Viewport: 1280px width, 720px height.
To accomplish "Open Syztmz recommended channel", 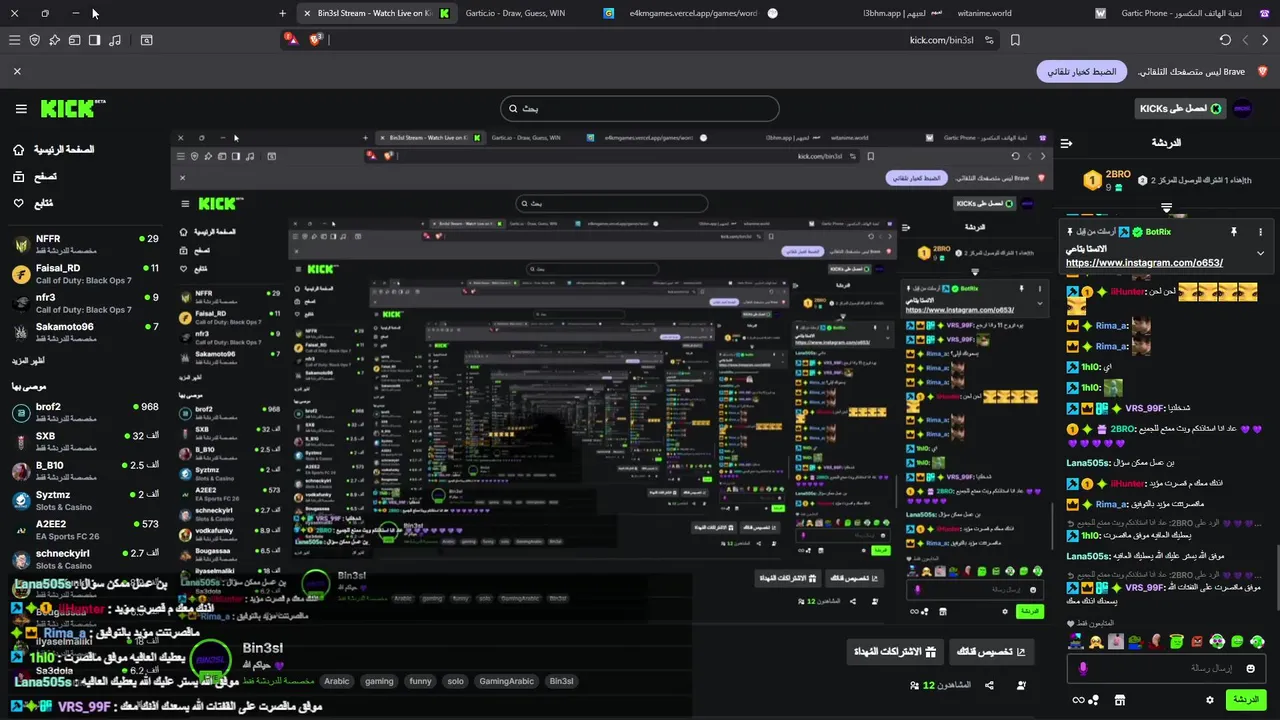I will tap(84, 500).
